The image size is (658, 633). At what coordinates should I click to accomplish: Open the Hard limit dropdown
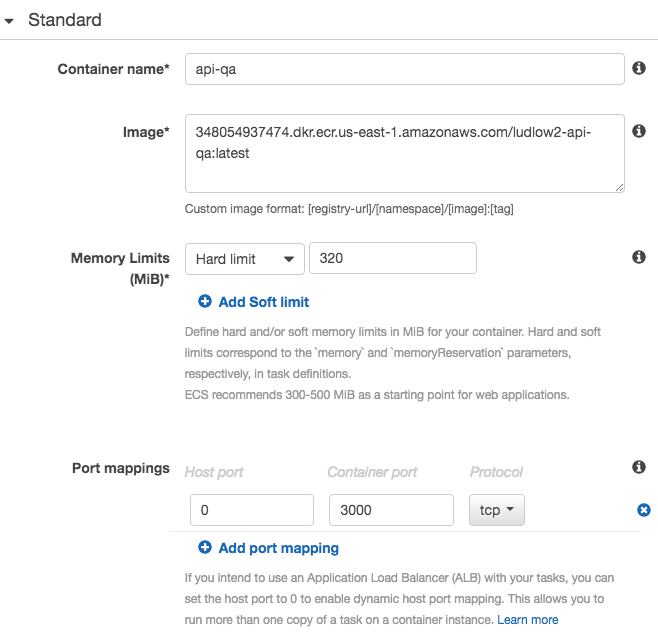(x=245, y=259)
